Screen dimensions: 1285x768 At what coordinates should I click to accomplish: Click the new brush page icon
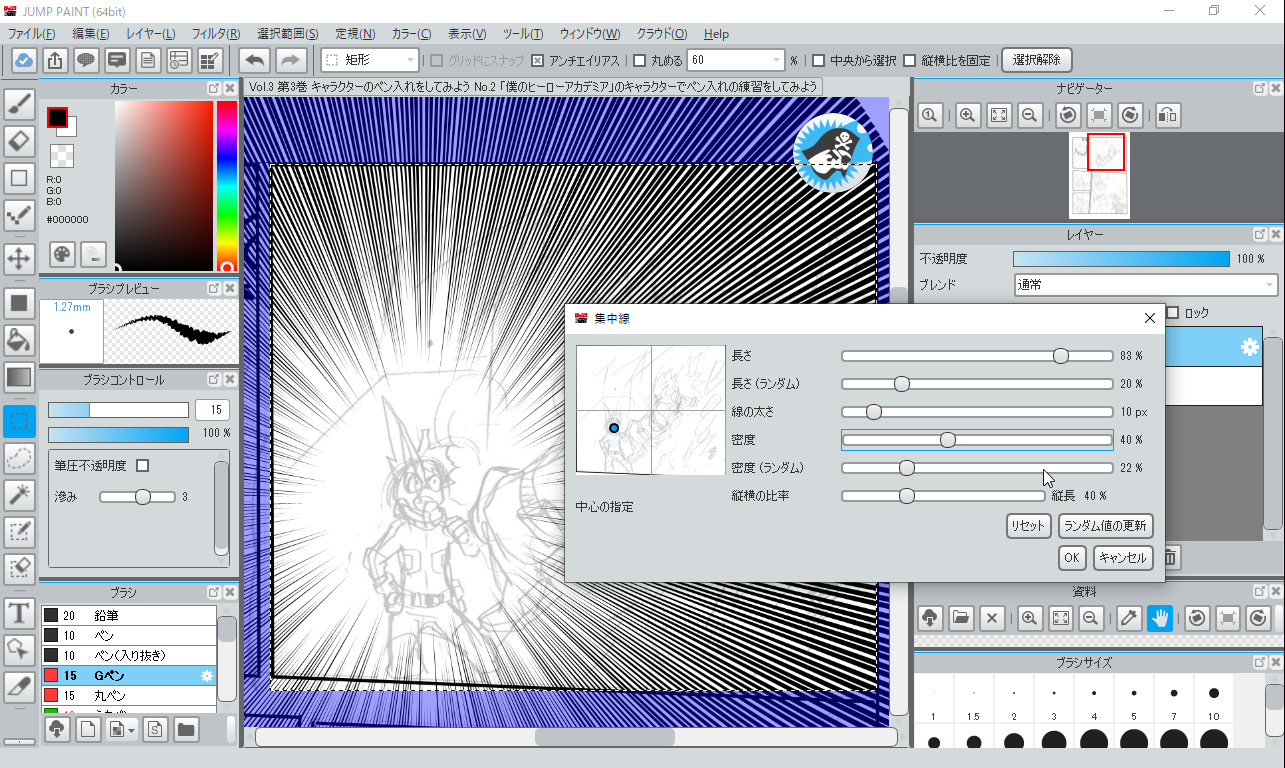point(88,729)
